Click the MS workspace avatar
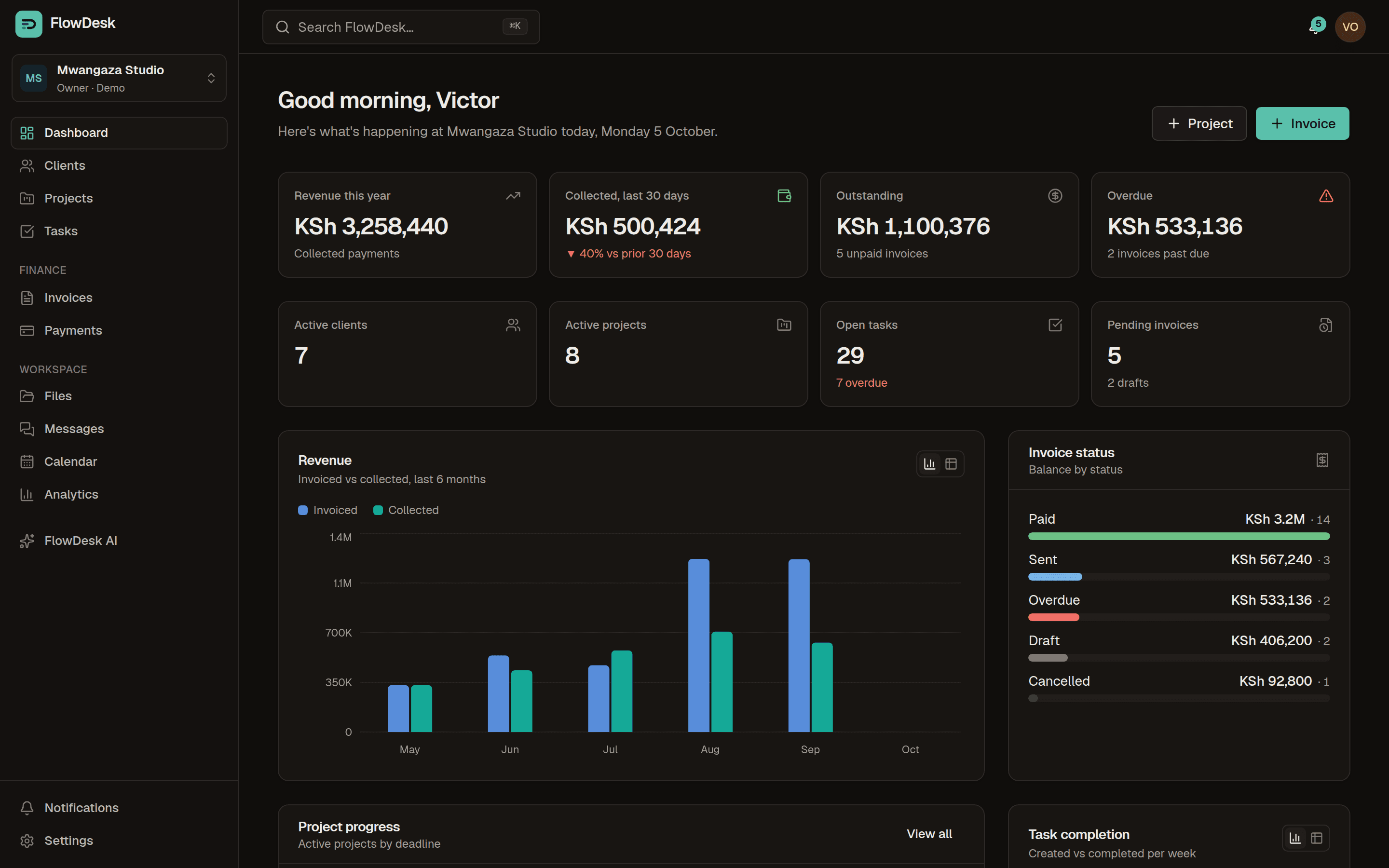This screenshot has width=1389, height=868. pyautogui.click(x=34, y=78)
